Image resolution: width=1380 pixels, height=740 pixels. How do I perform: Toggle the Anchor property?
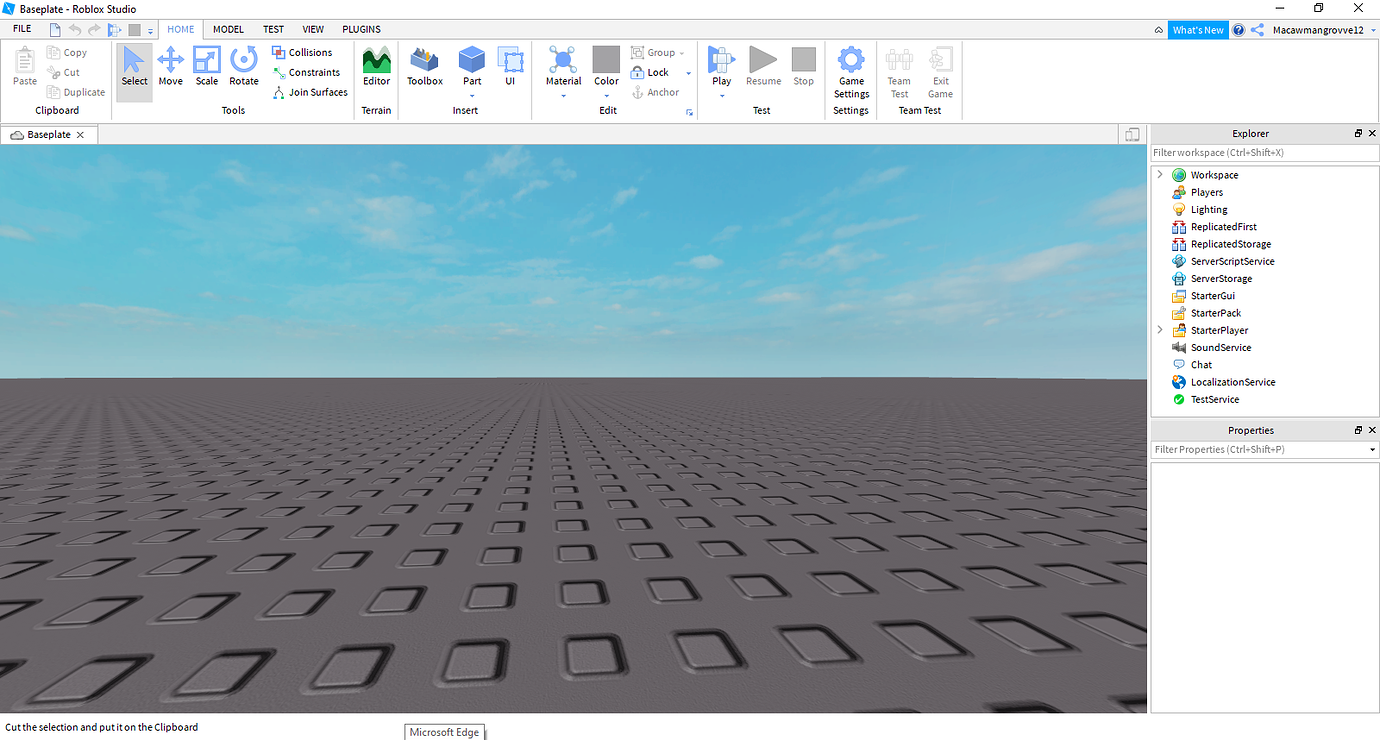click(x=655, y=92)
